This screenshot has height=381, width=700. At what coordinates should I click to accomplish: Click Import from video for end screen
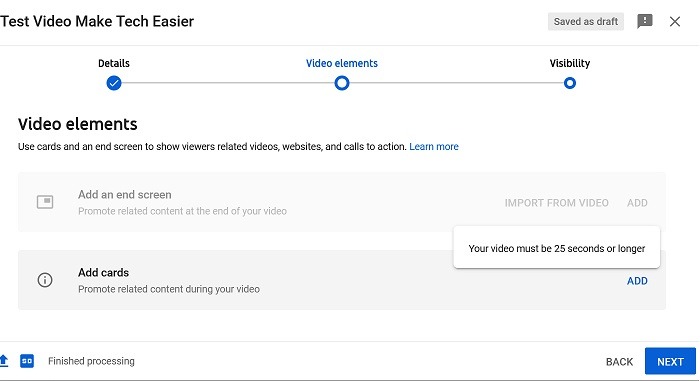(x=556, y=203)
